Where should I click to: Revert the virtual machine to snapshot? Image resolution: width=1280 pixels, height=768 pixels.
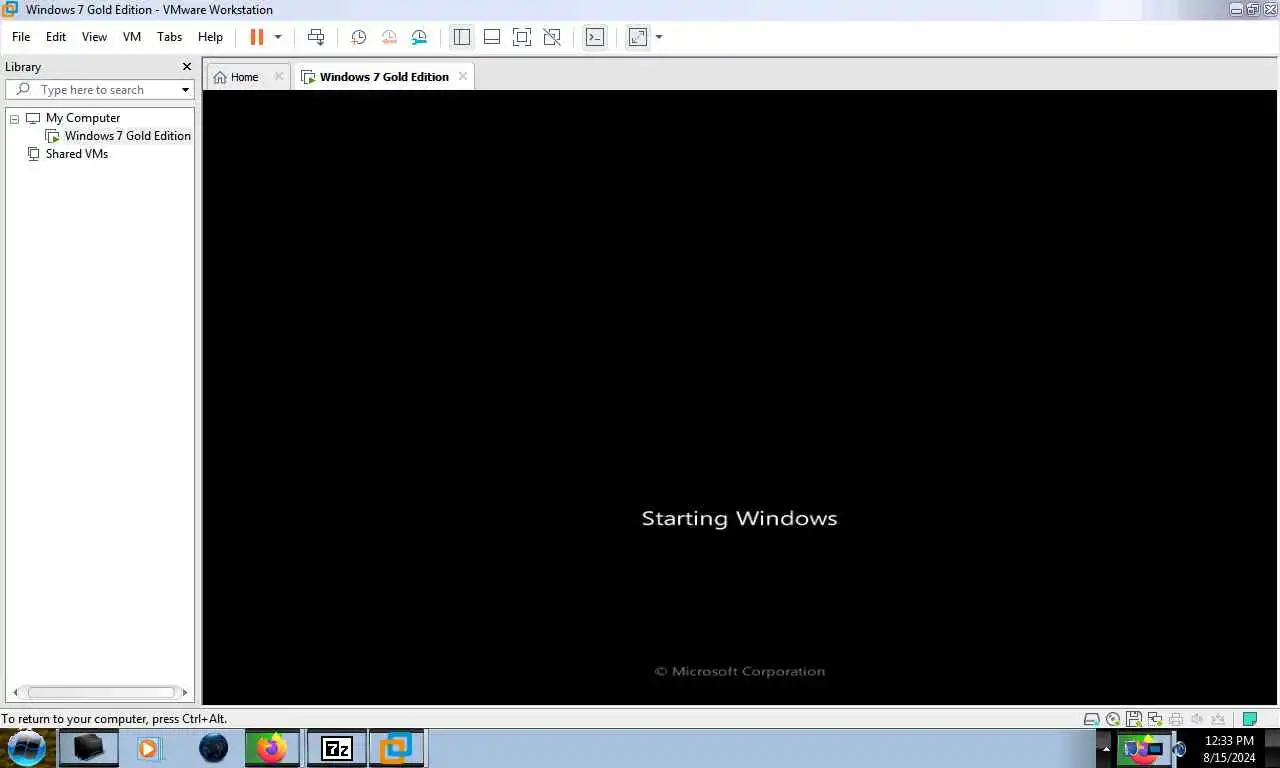point(389,37)
